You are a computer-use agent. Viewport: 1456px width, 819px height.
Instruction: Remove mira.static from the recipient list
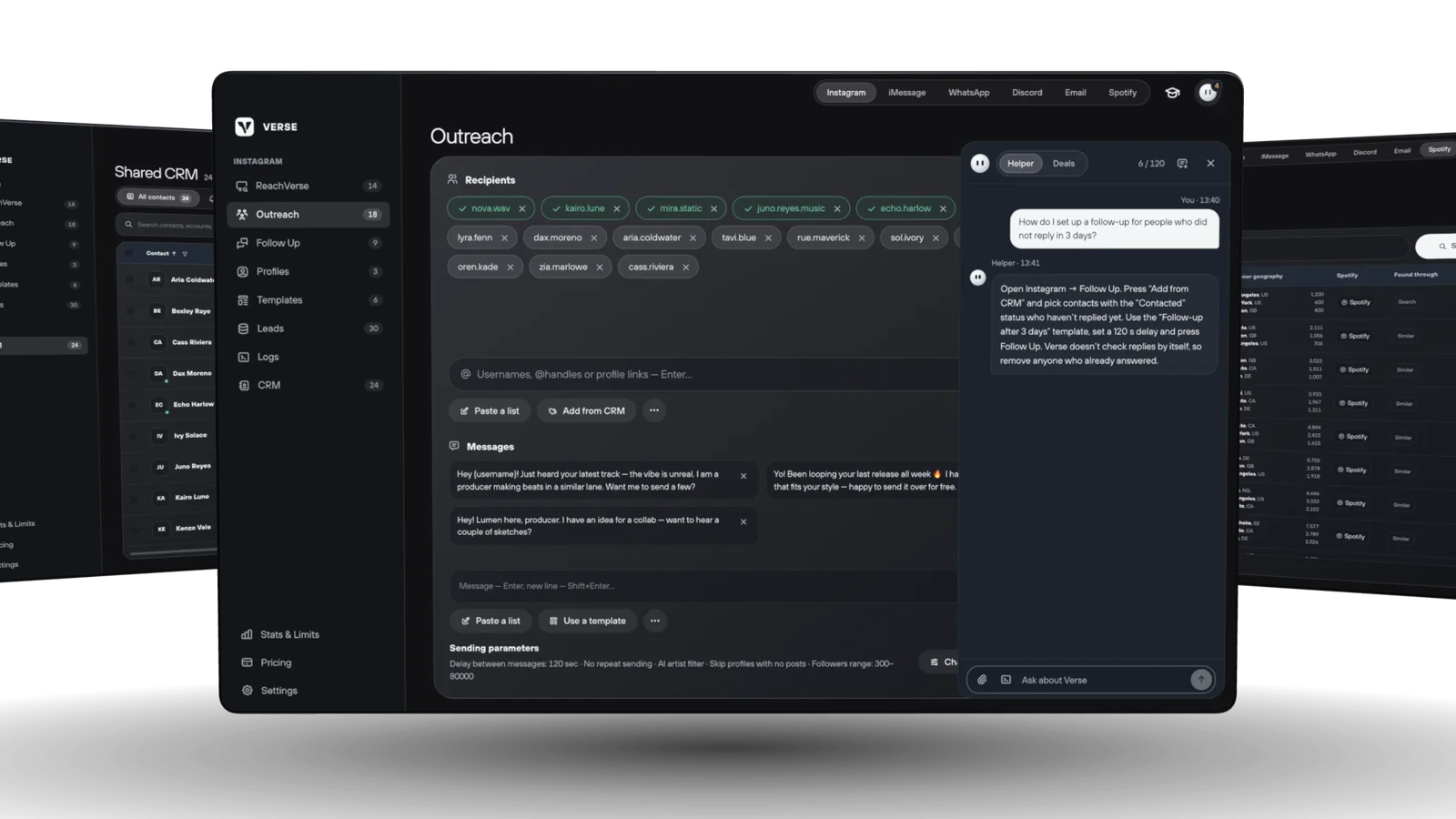714,208
